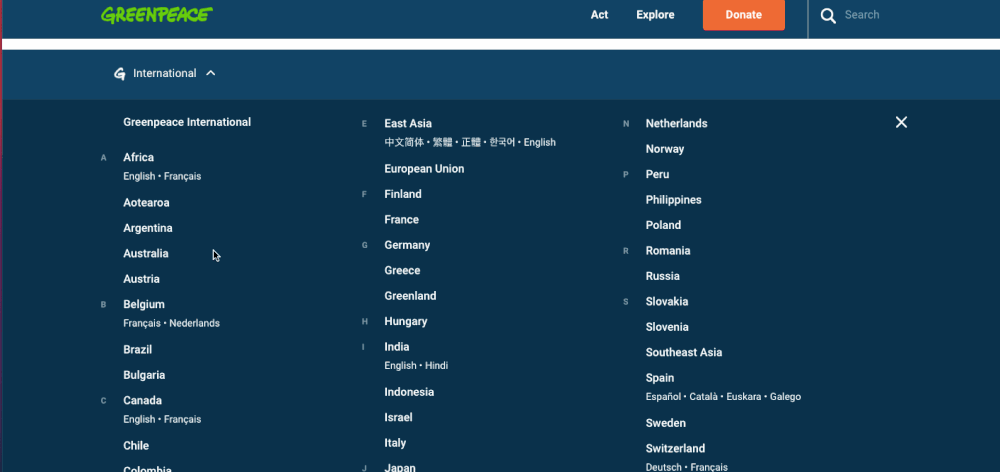1000x472 pixels.
Task: Go to Hungary site
Action: click(x=406, y=321)
